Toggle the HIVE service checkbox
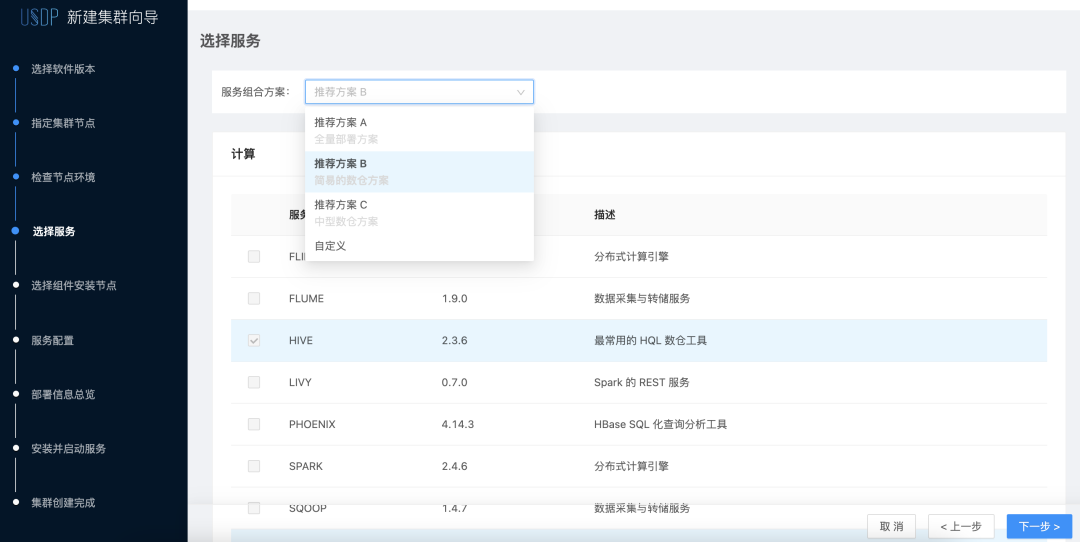1080x542 pixels. pyautogui.click(x=254, y=341)
